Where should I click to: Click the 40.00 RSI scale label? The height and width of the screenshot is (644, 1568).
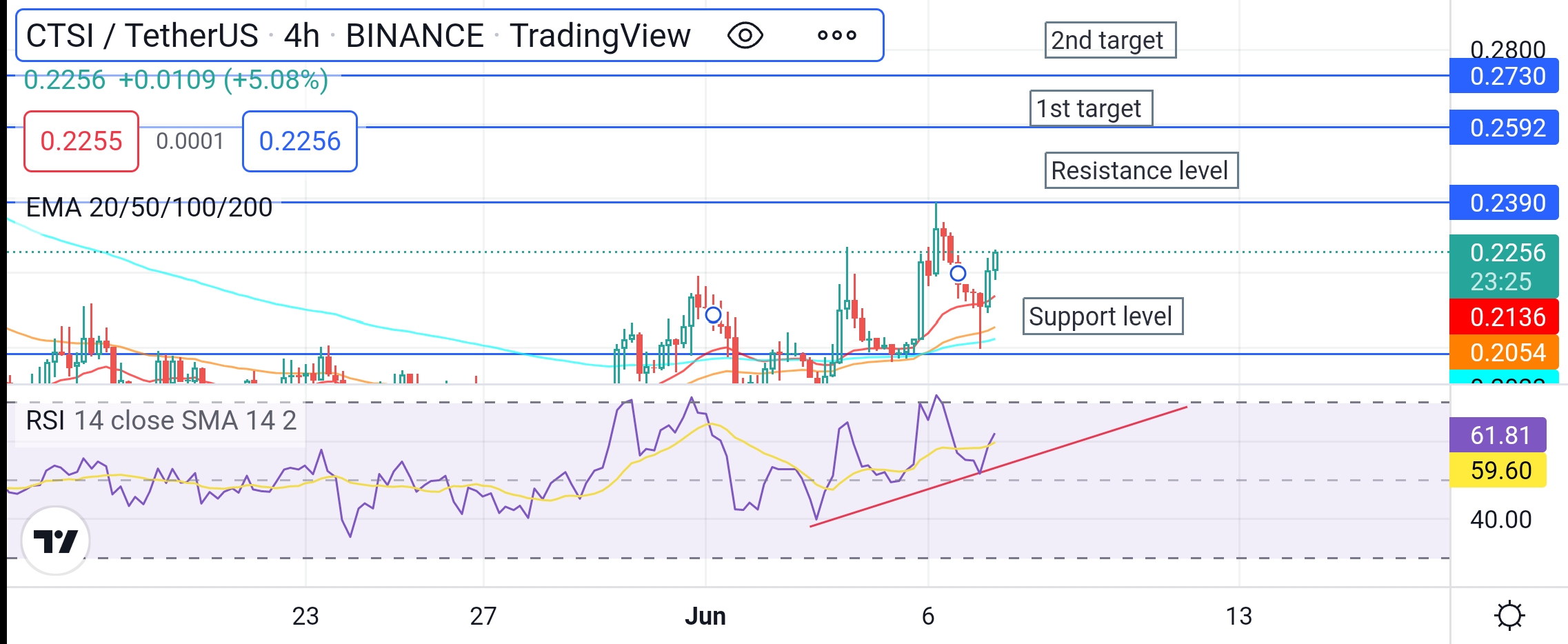[x=1500, y=519]
